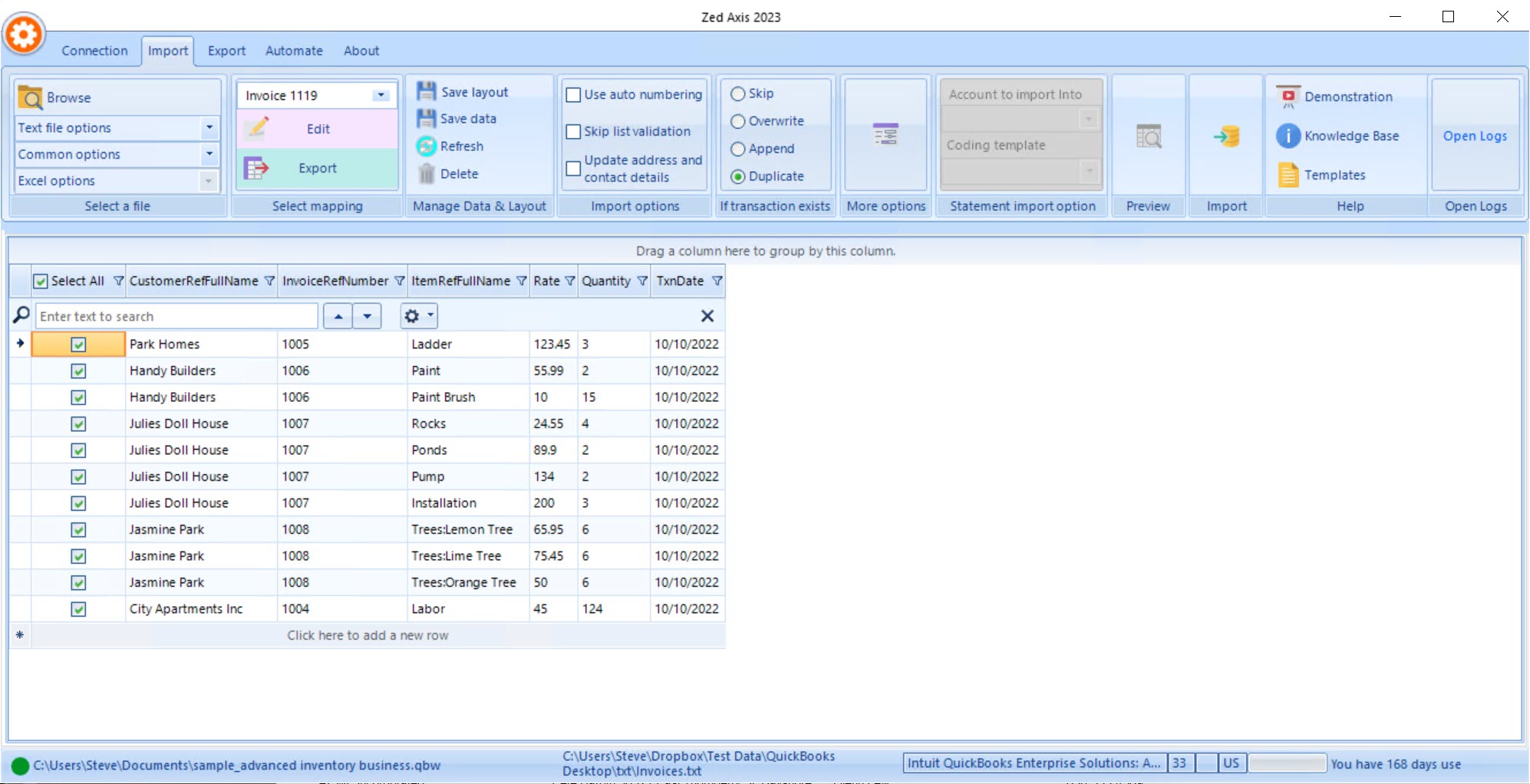Open the Automate tab
Screen dimensions: 1530x784
pos(294,51)
